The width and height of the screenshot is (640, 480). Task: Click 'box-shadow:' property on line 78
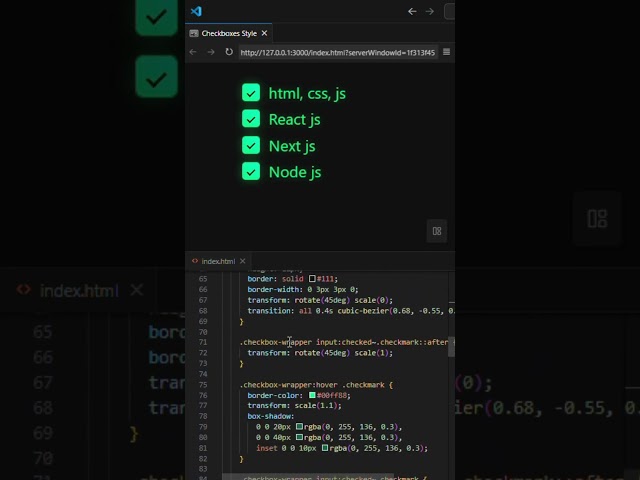[271, 416]
